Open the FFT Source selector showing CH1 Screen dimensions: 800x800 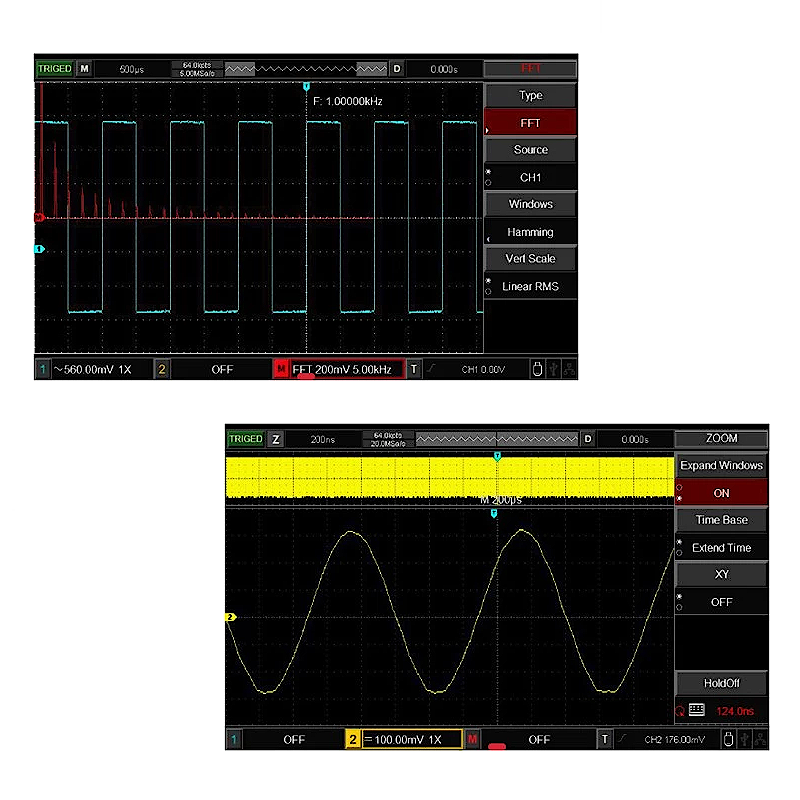pos(530,149)
